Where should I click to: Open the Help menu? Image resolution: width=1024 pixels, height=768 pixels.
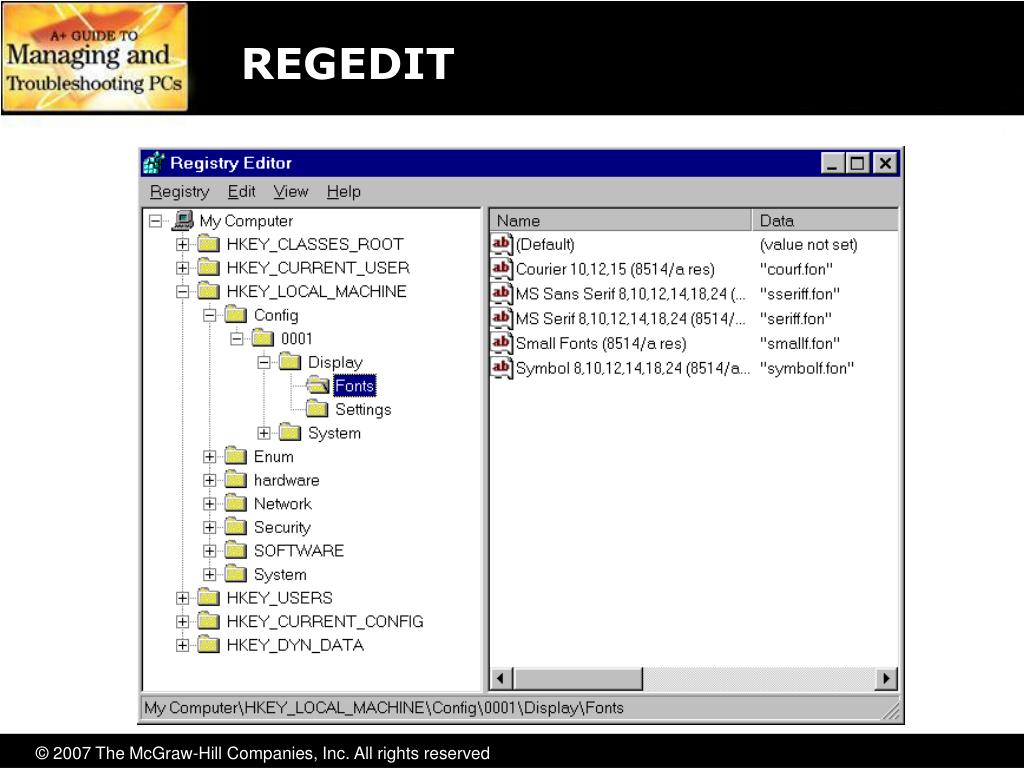click(x=344, y=192)
